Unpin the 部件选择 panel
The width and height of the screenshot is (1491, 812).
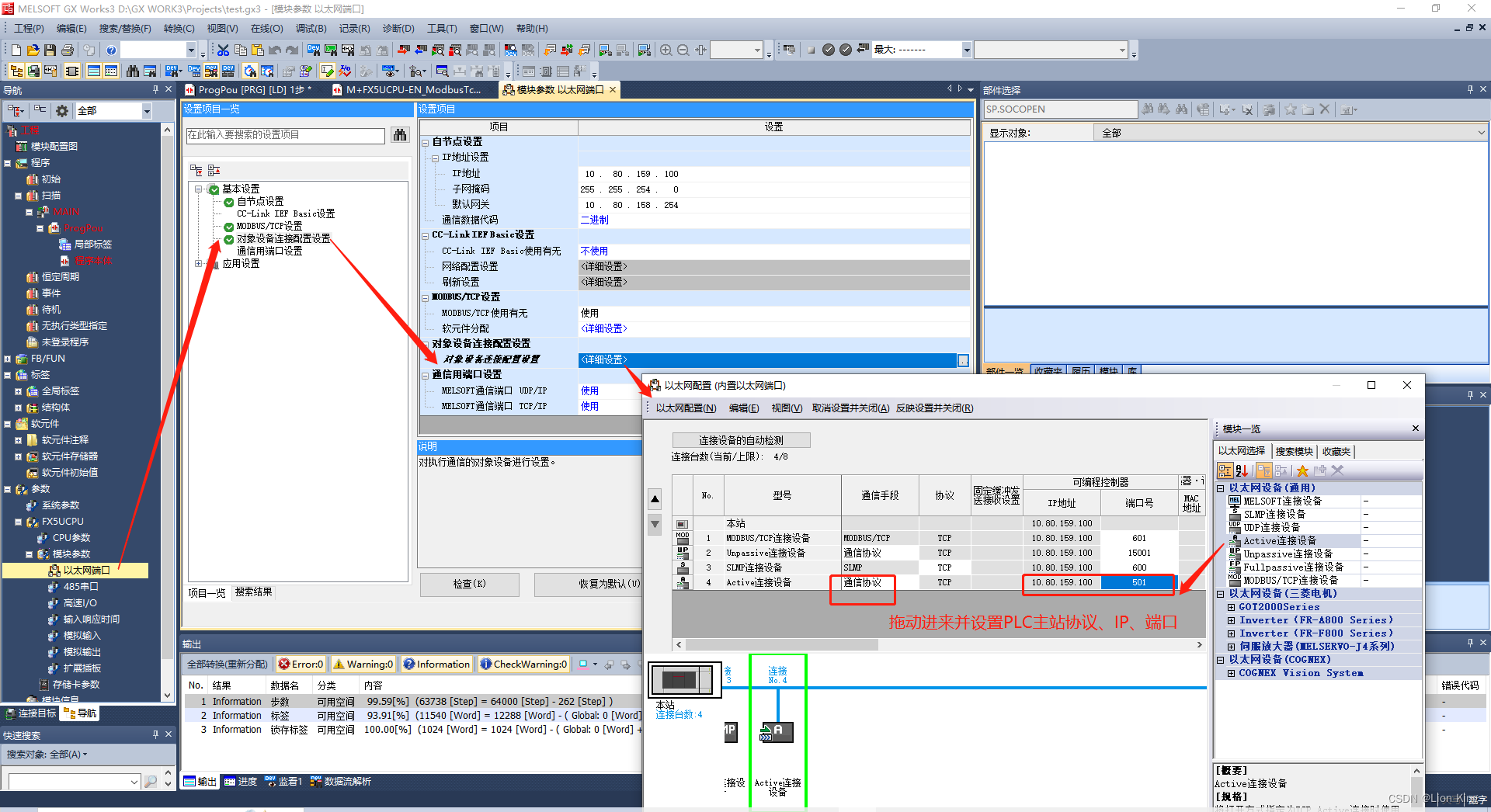[1471, 88]
